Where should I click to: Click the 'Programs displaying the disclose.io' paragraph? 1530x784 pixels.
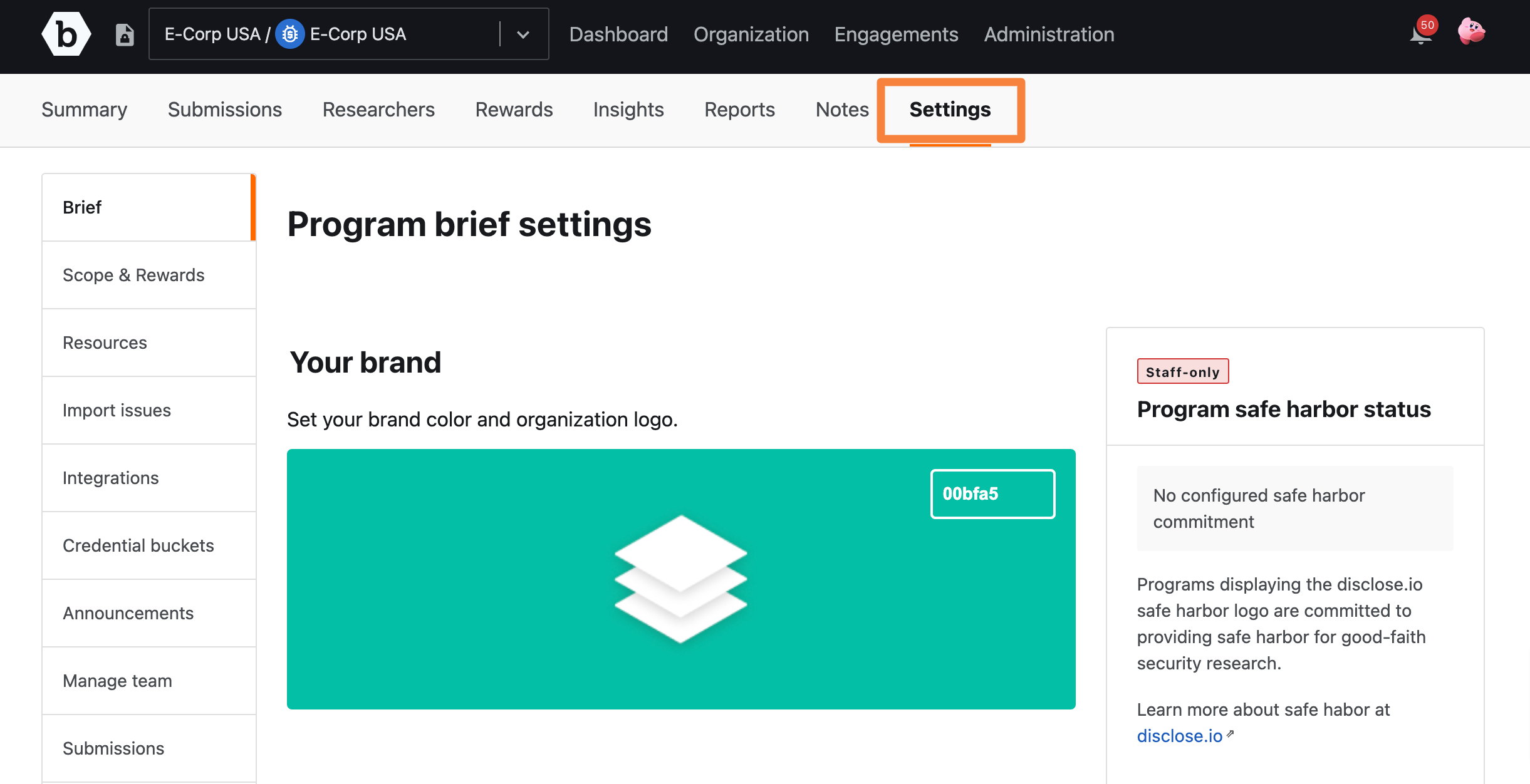1281,624
